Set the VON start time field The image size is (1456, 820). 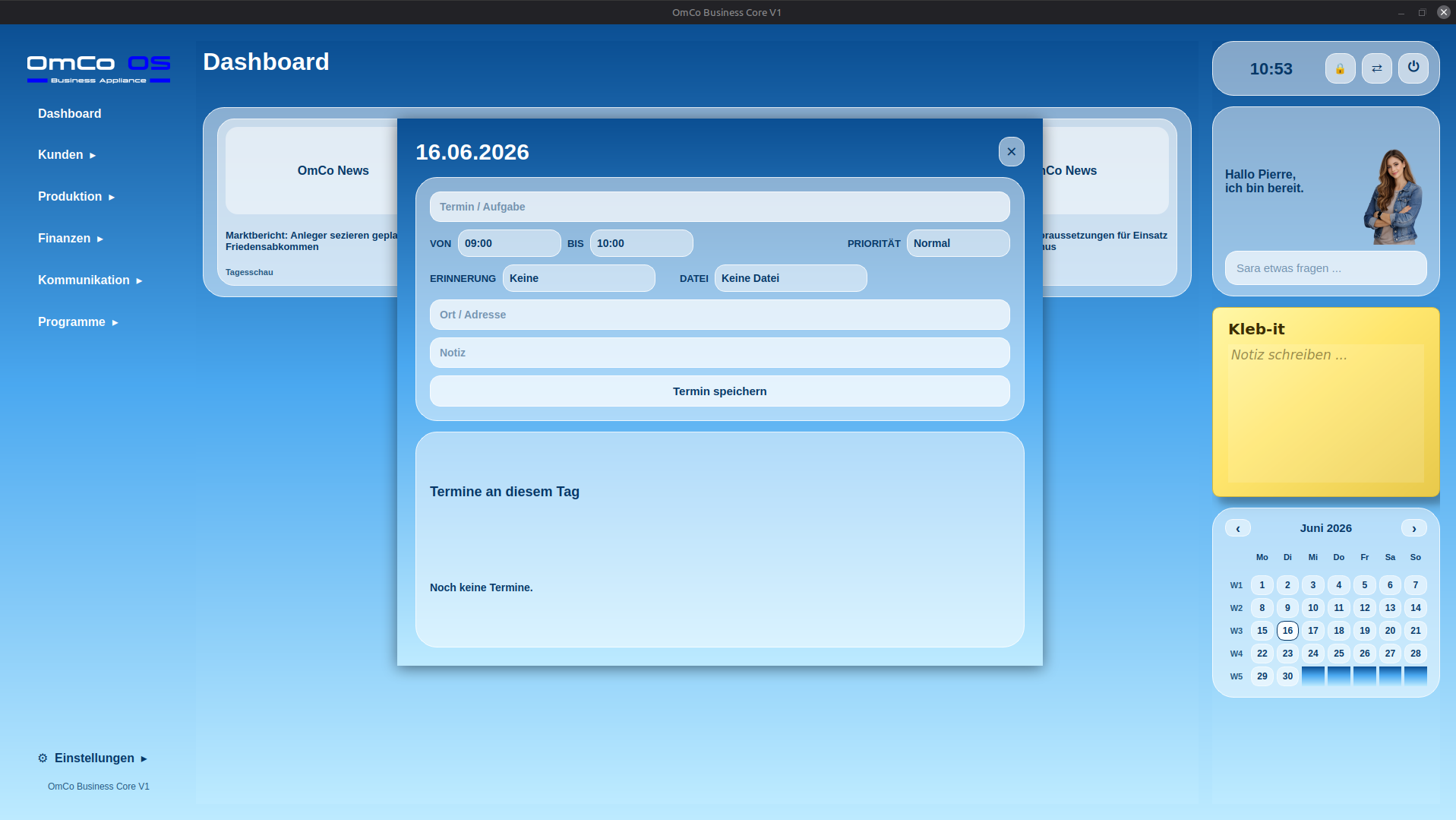pyautogui.click(x=509, y=243)
